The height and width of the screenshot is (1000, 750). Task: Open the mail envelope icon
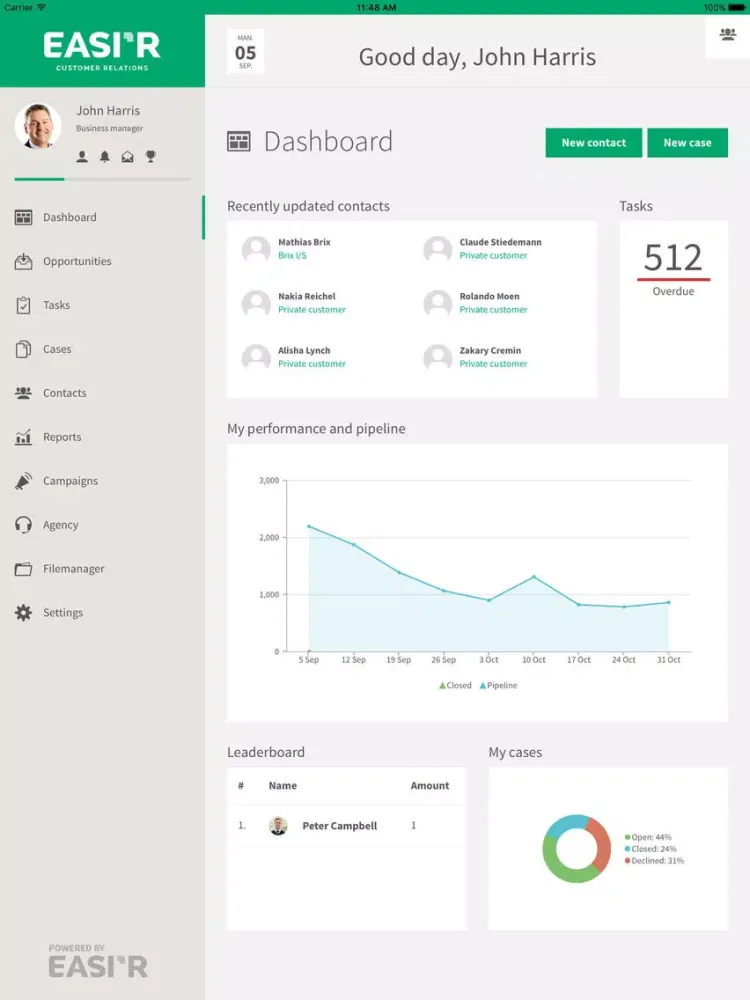point(128,156)
